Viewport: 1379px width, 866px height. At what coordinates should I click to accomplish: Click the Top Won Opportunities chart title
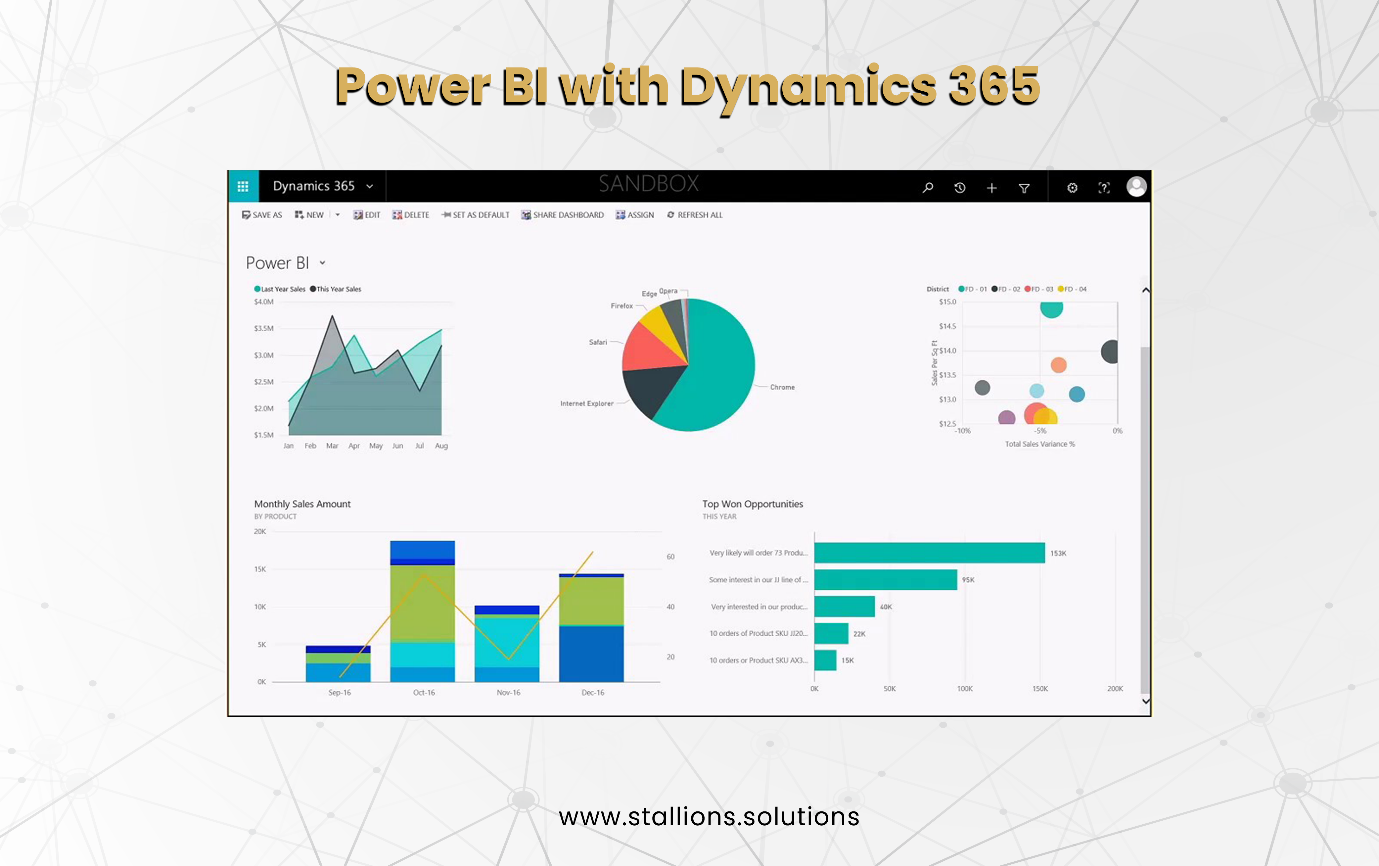point(753,504)
